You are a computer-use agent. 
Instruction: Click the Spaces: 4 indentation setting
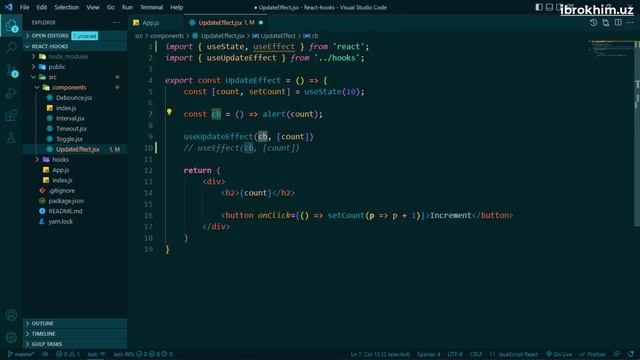pyautogui.click(x=429, y=354)
